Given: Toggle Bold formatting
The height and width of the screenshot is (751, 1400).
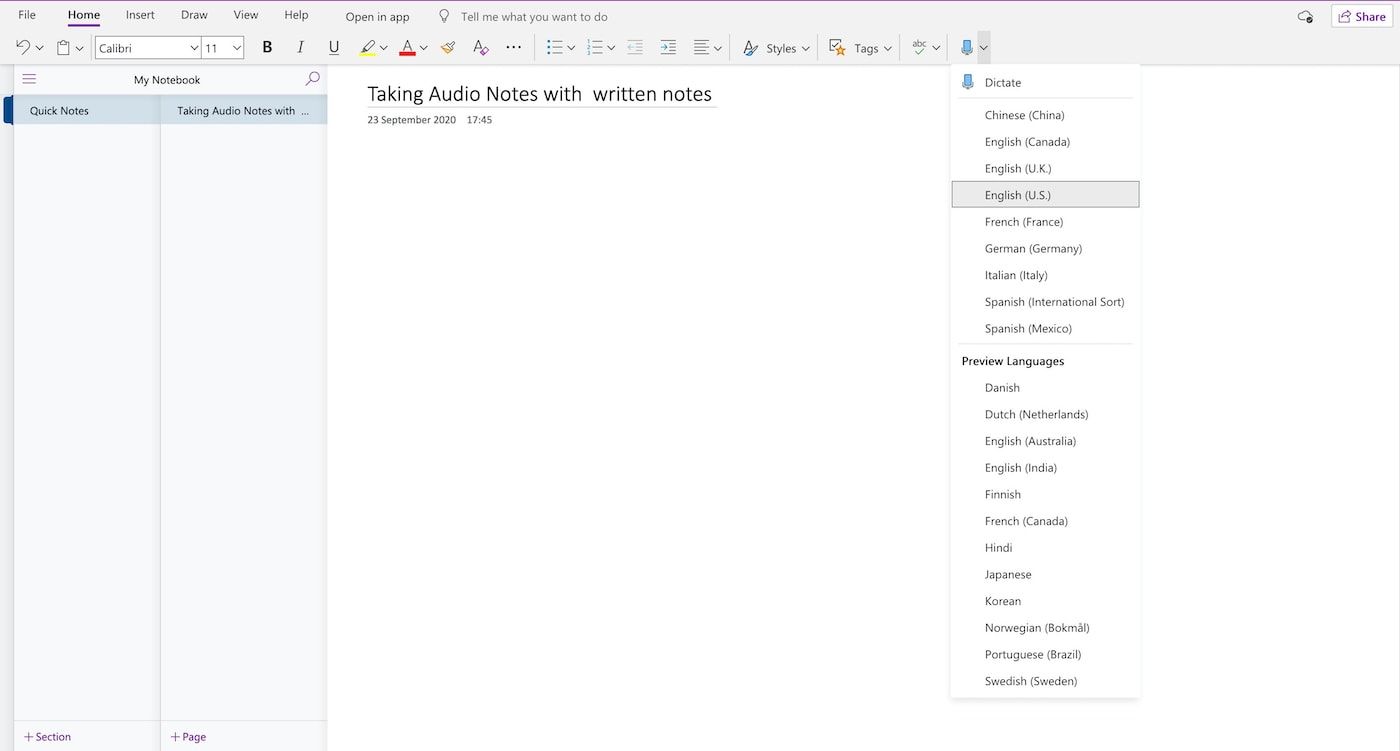Looking at the screenshot, I should click(x=267, y=47).
